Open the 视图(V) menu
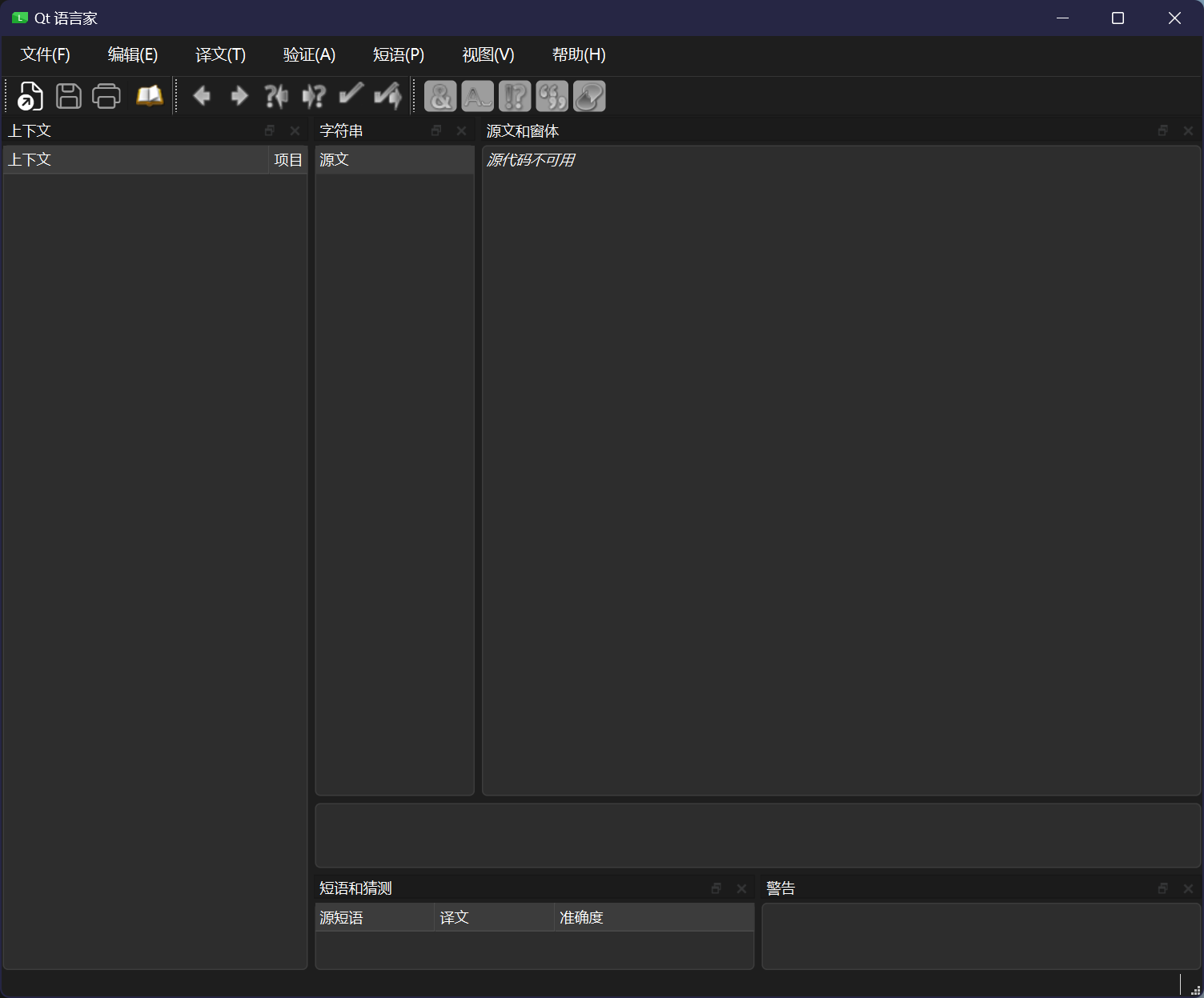 coord(488,54)
